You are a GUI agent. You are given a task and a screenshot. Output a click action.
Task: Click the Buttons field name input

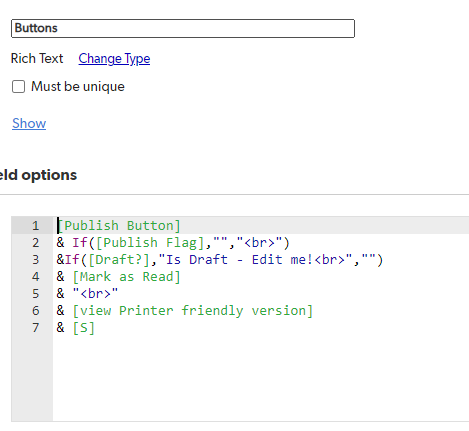click(183, 28)
